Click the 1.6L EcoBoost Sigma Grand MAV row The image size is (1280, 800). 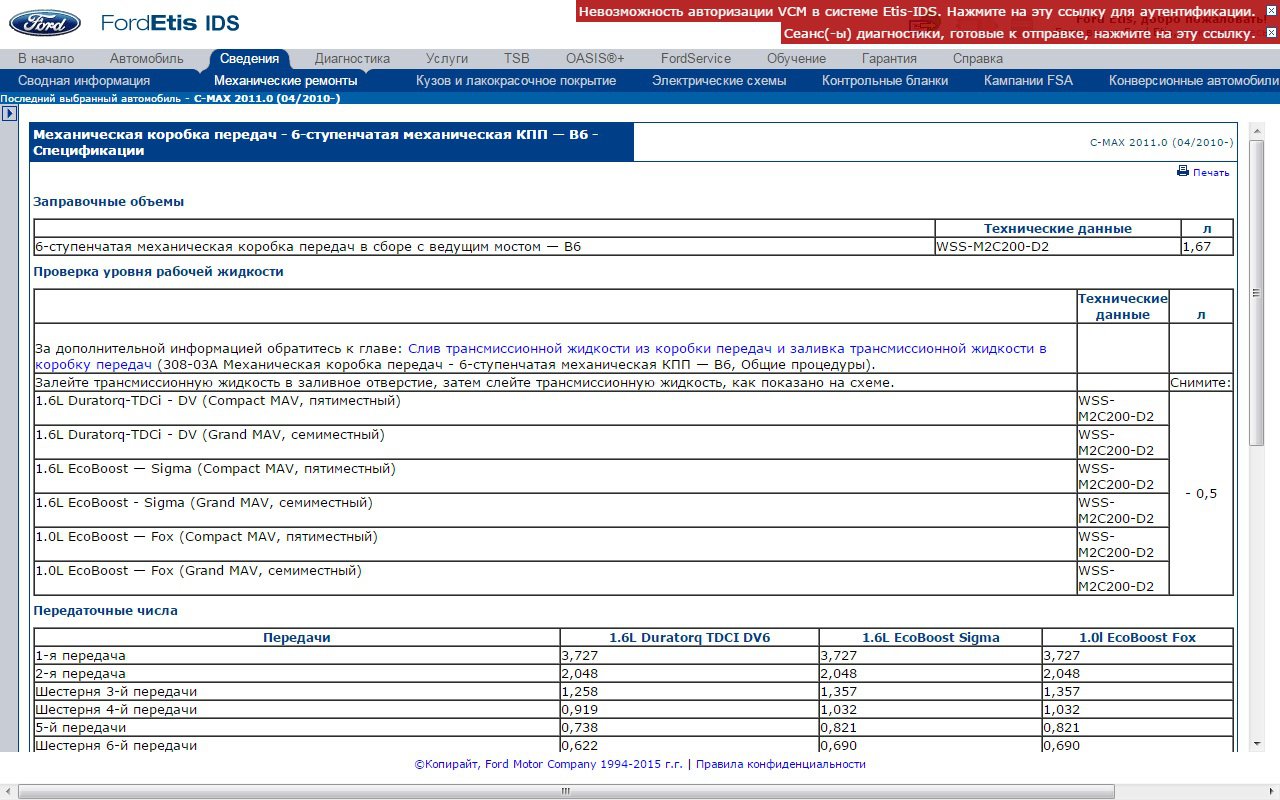(x=555, y=510)
